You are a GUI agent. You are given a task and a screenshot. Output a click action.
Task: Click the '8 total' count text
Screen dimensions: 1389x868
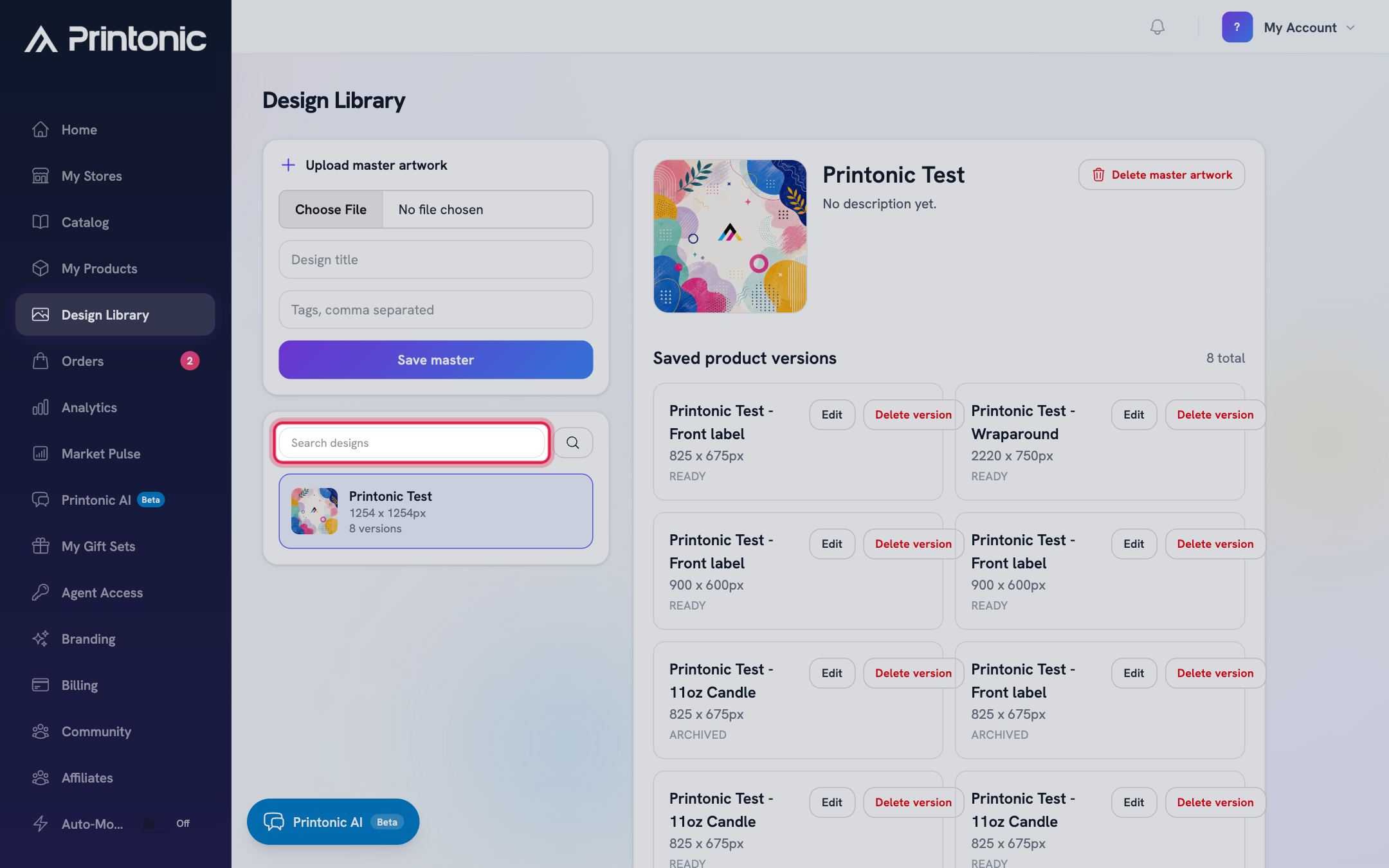click(1225, 358)
